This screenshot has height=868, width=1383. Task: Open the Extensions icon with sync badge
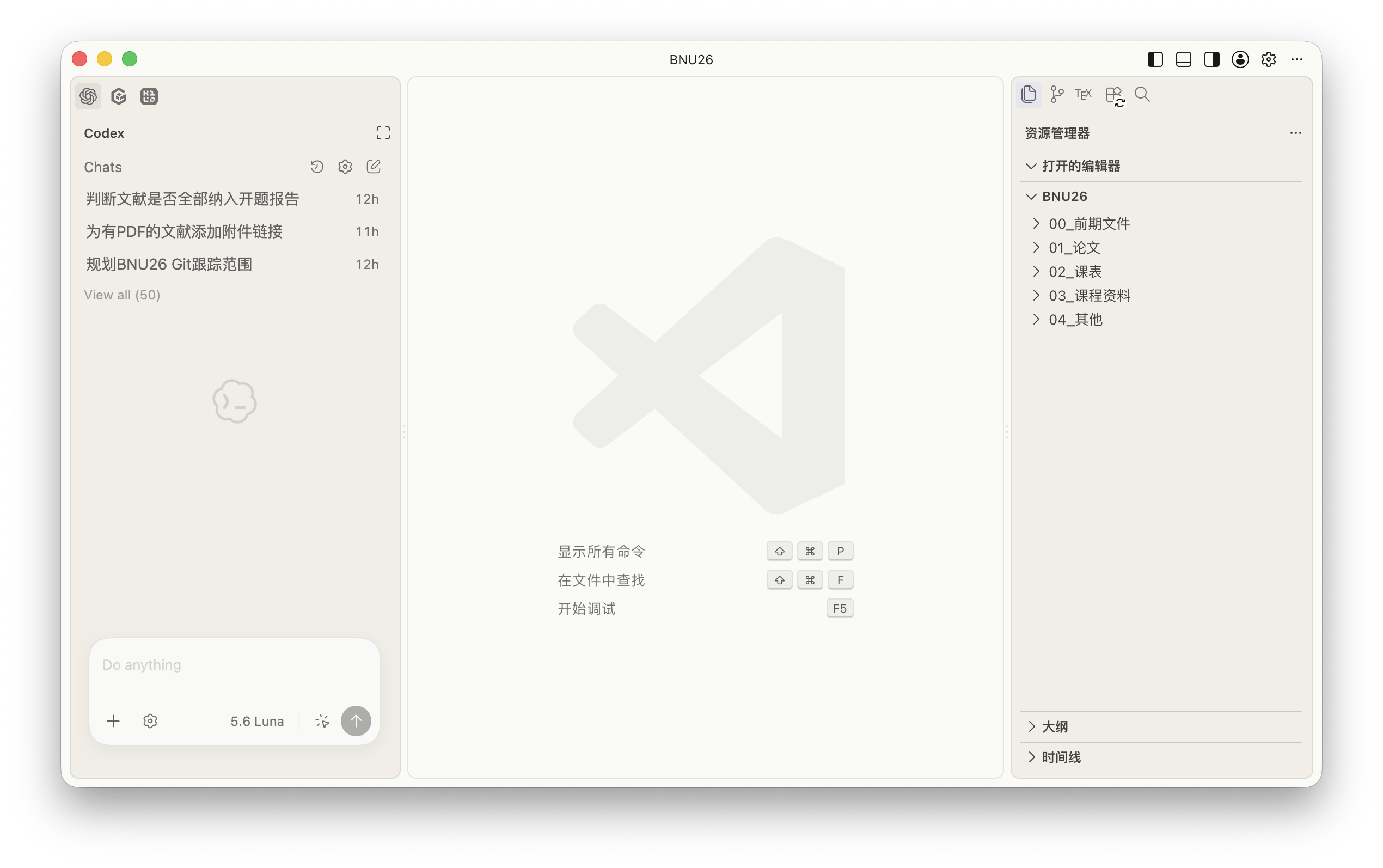pyautogui.click(x=1115, y=95)
